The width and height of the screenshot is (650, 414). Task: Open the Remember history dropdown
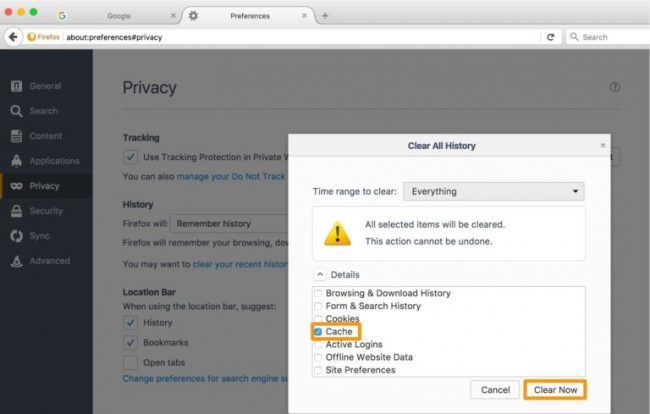pos(230,224)
